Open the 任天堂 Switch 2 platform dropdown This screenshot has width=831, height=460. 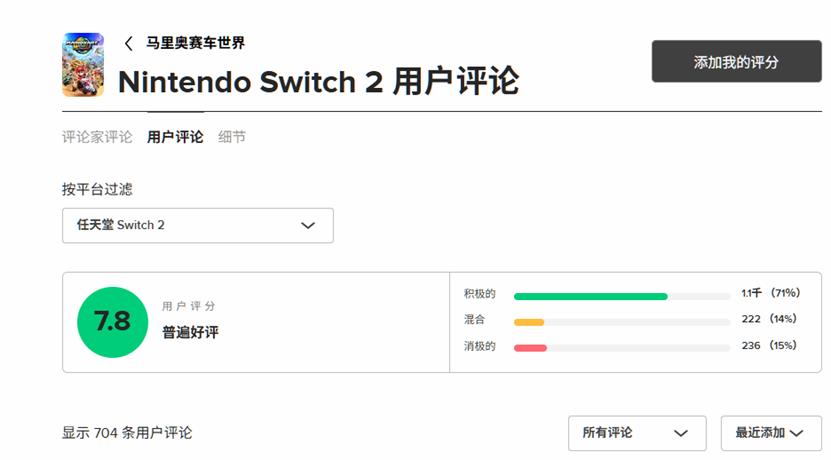click(197, 225)
